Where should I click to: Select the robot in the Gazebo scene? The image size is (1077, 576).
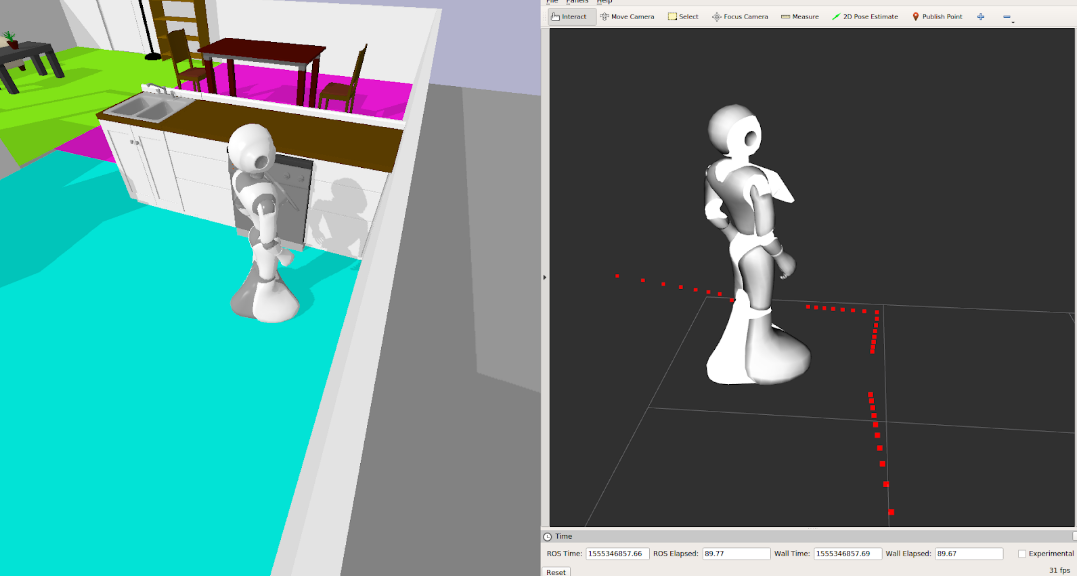263,223
